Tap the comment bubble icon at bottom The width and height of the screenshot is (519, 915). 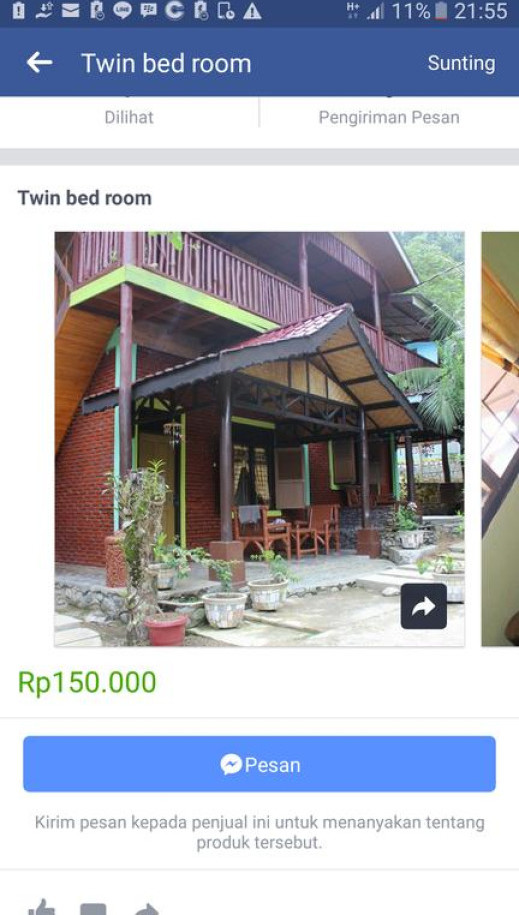point(93,909)
